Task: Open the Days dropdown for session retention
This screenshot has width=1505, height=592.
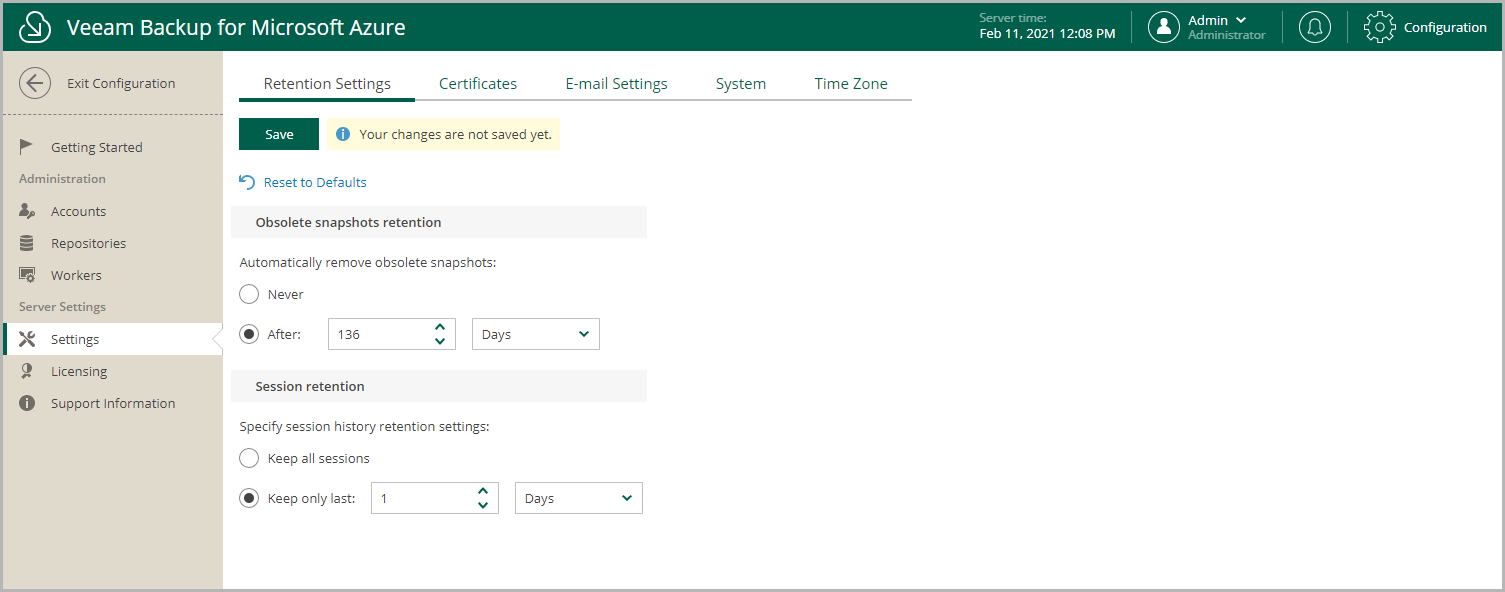Action: click(579, 498)
